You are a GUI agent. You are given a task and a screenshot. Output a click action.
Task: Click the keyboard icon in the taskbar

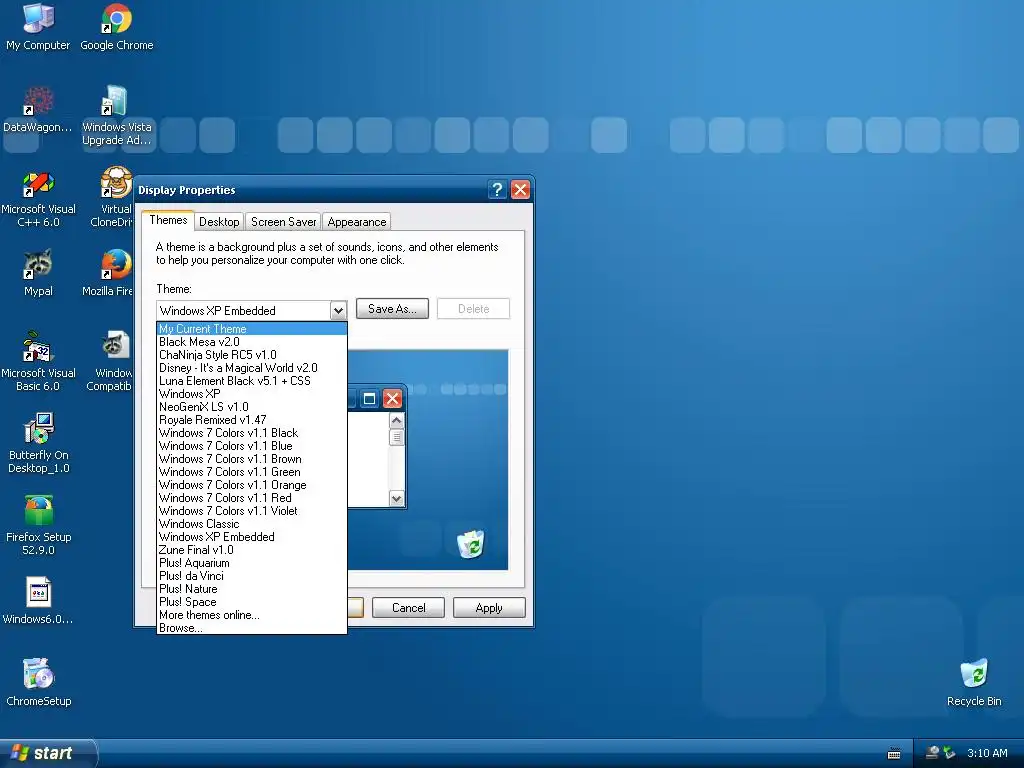tap(894, 754)
